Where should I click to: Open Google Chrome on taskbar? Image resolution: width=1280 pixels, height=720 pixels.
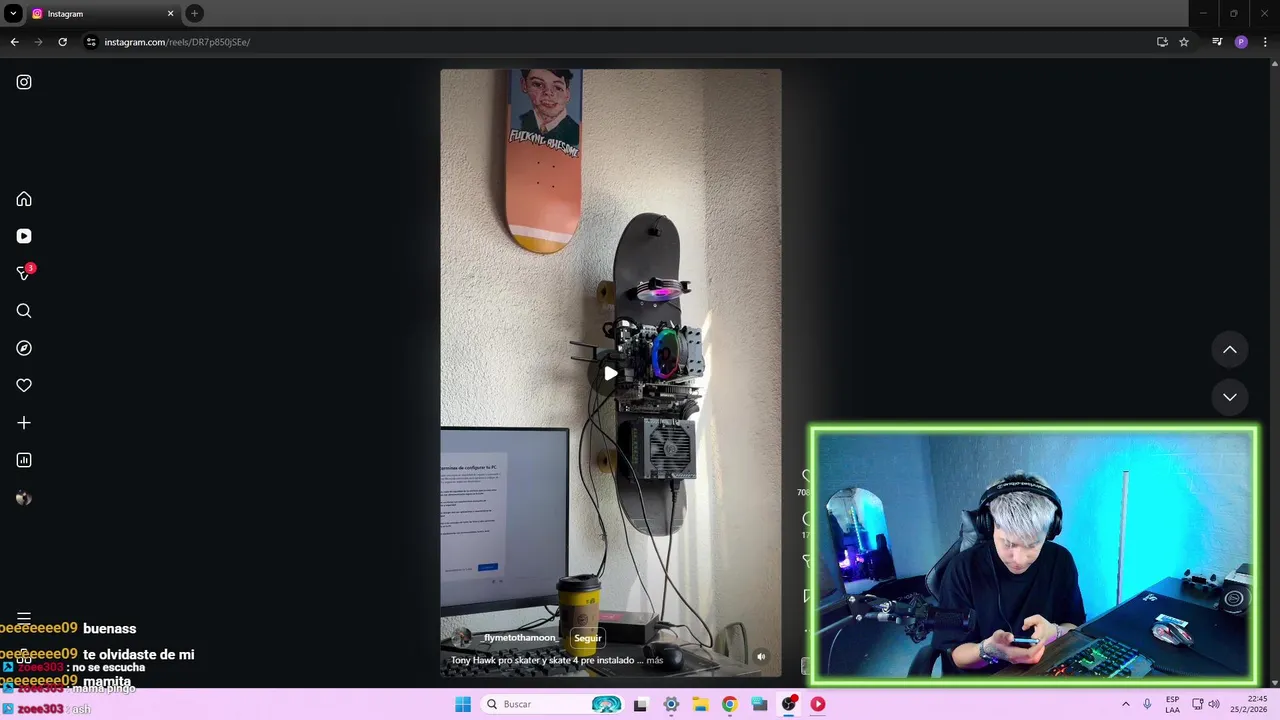pos(729,704)
